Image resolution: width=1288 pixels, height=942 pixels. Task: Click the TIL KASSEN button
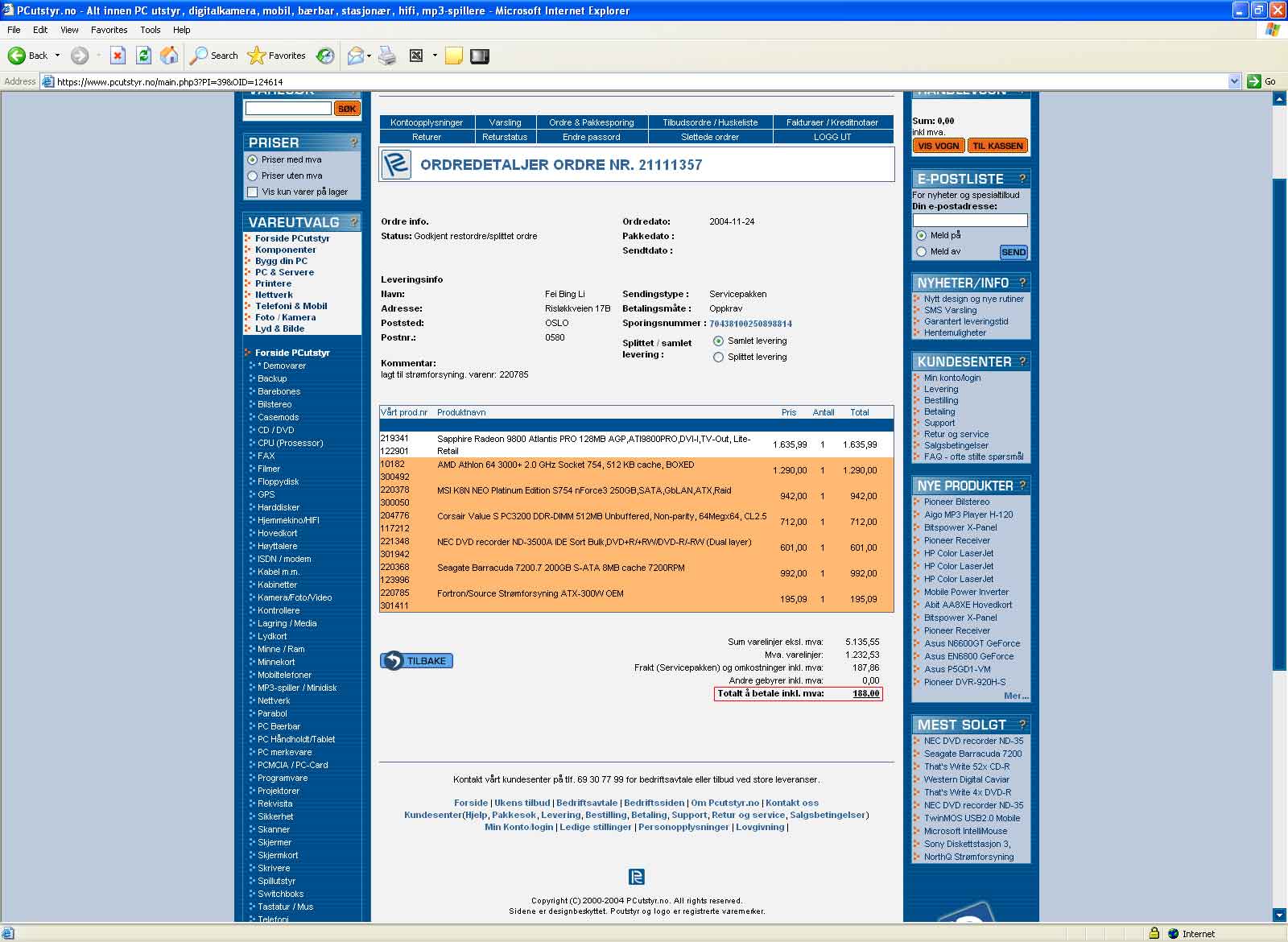997,146
